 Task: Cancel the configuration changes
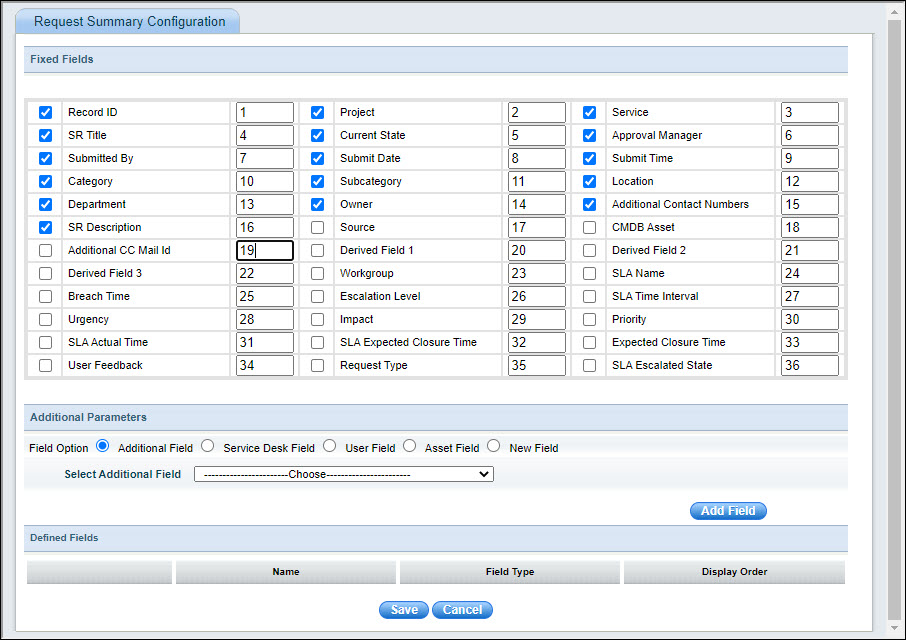coord(462,610)
